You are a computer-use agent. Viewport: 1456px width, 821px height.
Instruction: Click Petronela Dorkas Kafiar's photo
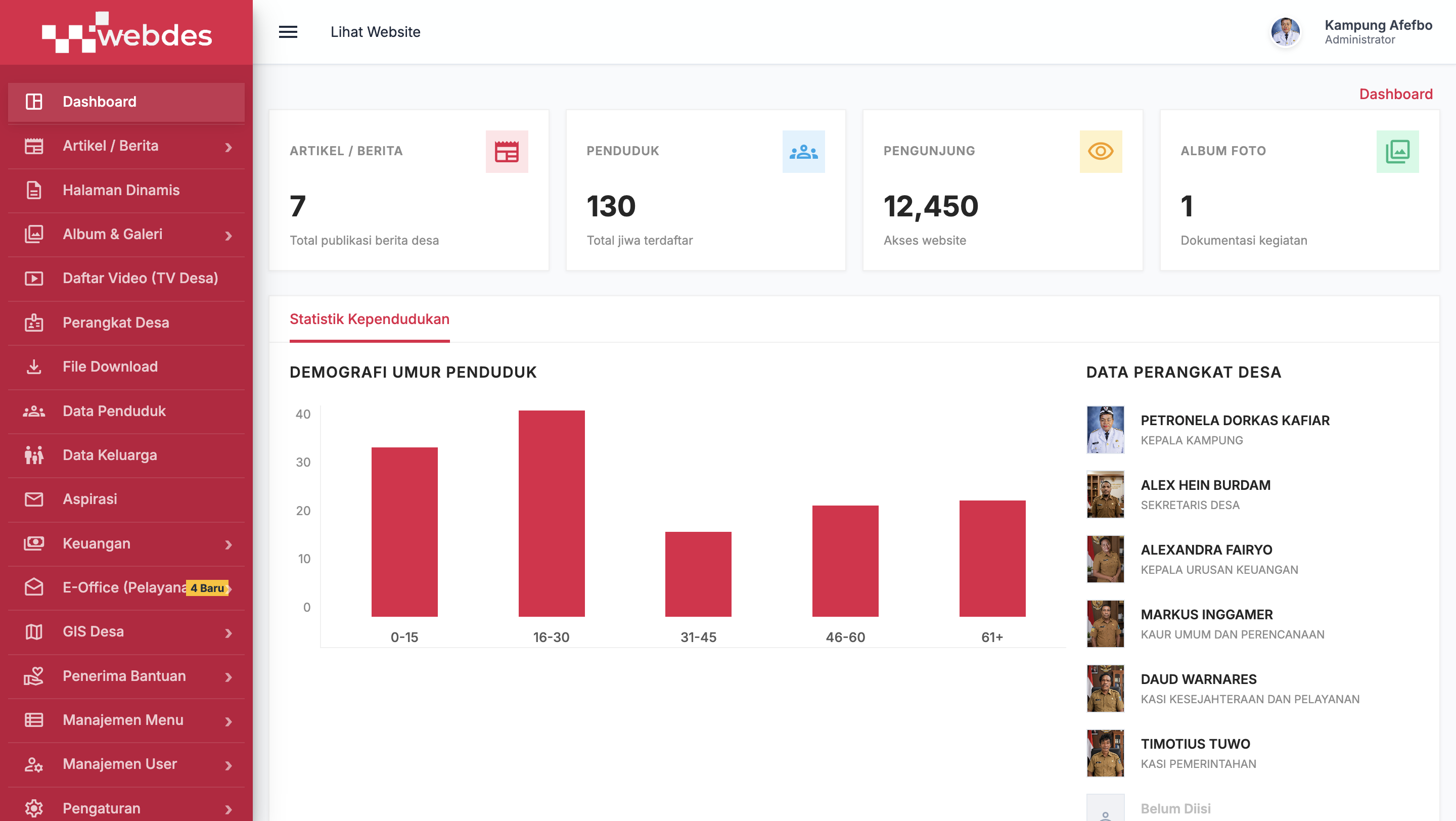tap(1105, 429)
